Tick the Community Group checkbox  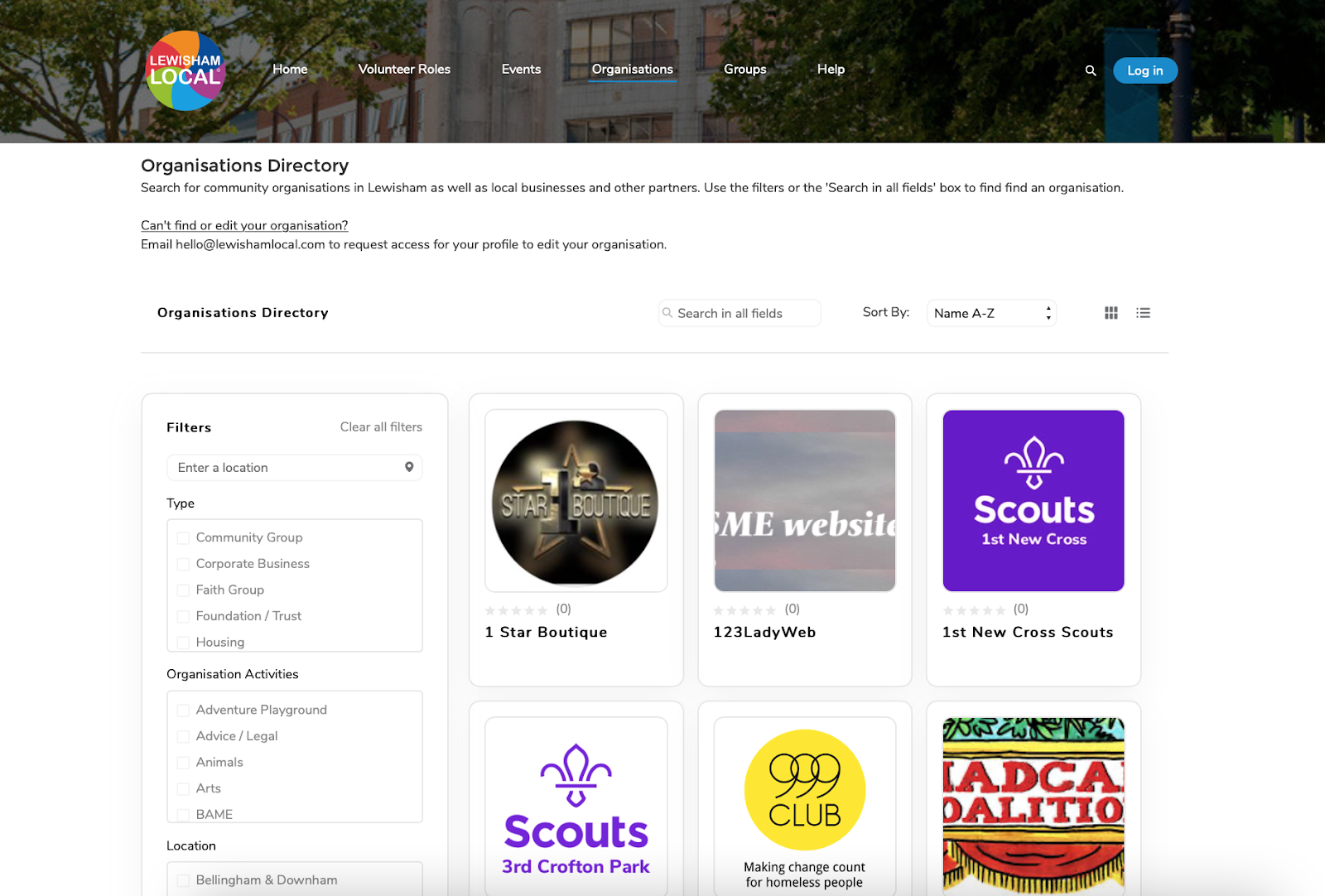(x=183, y=538)
